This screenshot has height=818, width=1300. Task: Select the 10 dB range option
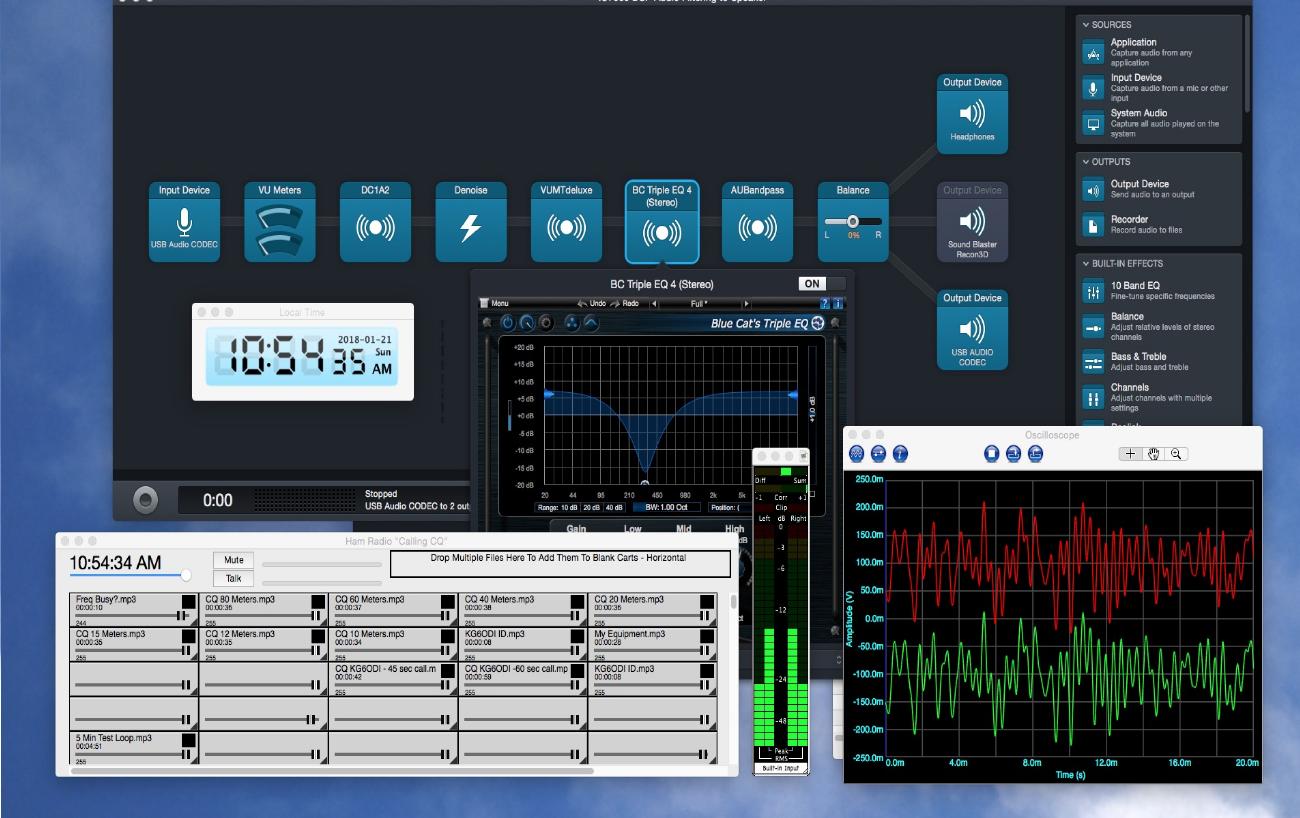569,508
